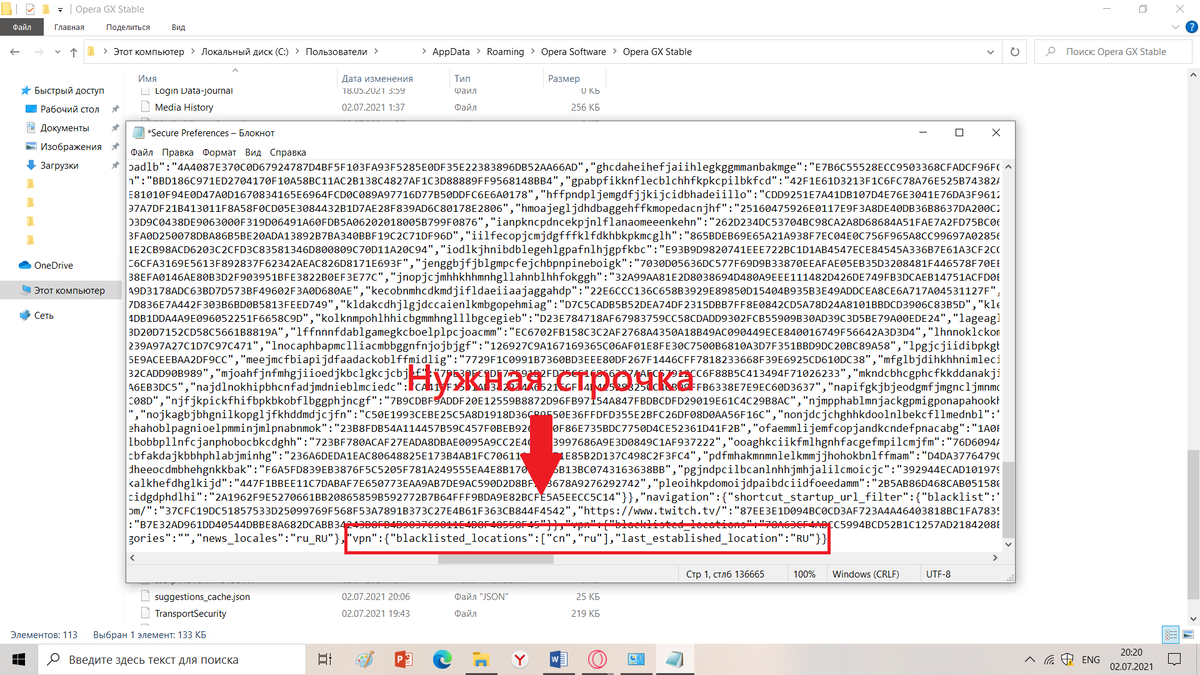Open Изображения in navigation pane

click(x=71, y=147)
